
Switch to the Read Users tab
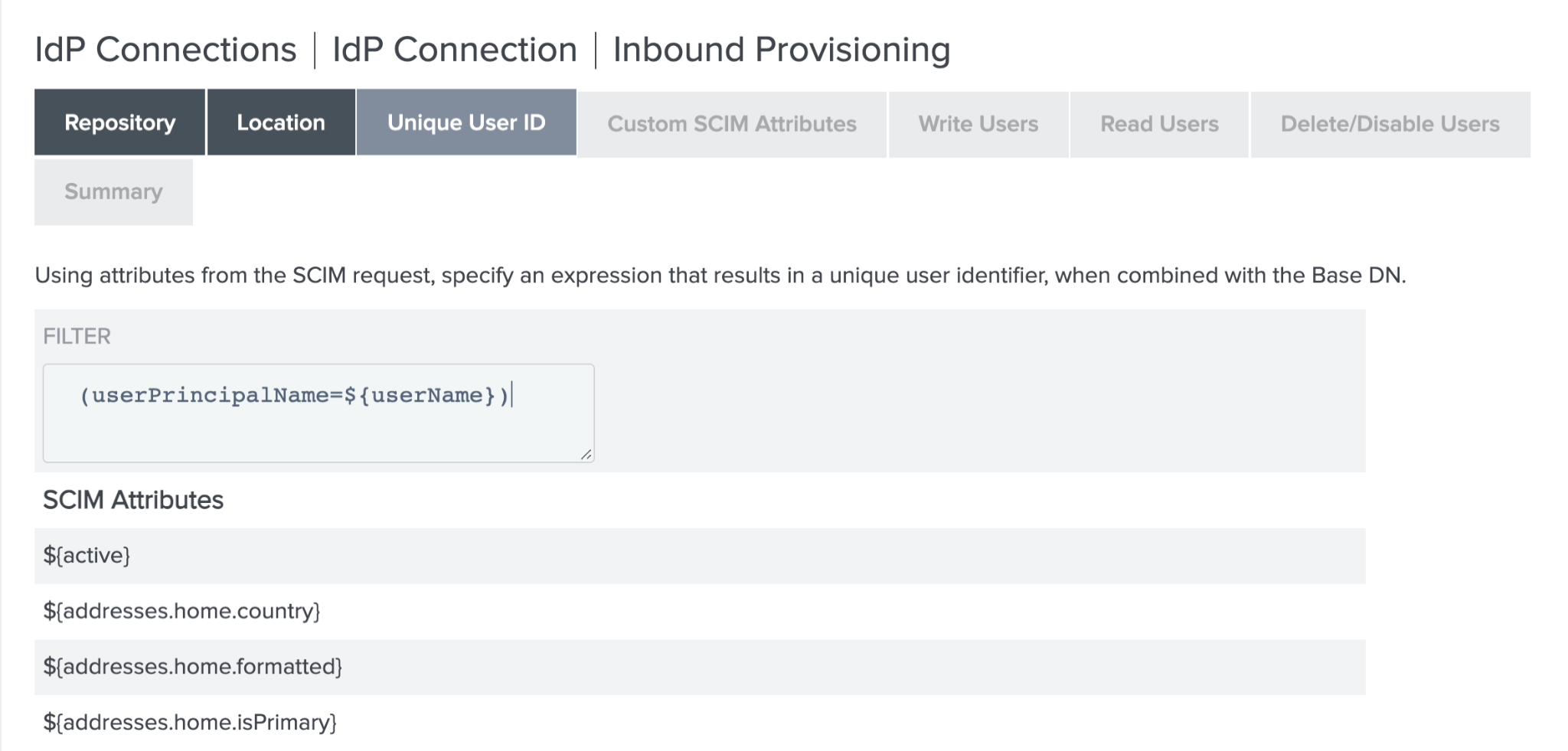pos(1159,124)
